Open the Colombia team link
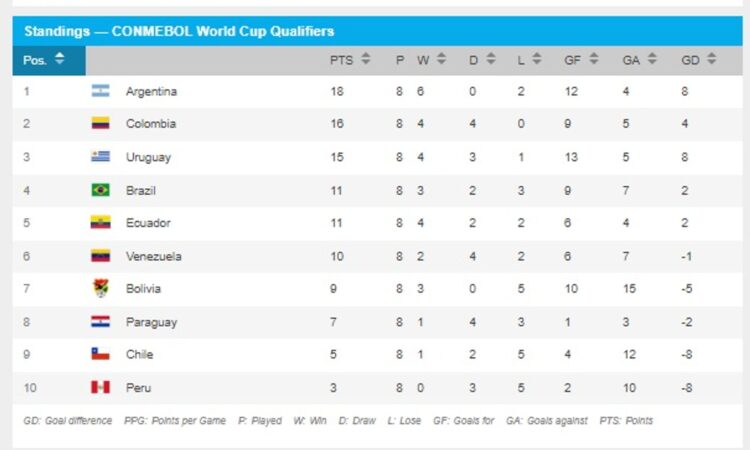Viewport: 750px width, 450px height. (151, 124)
